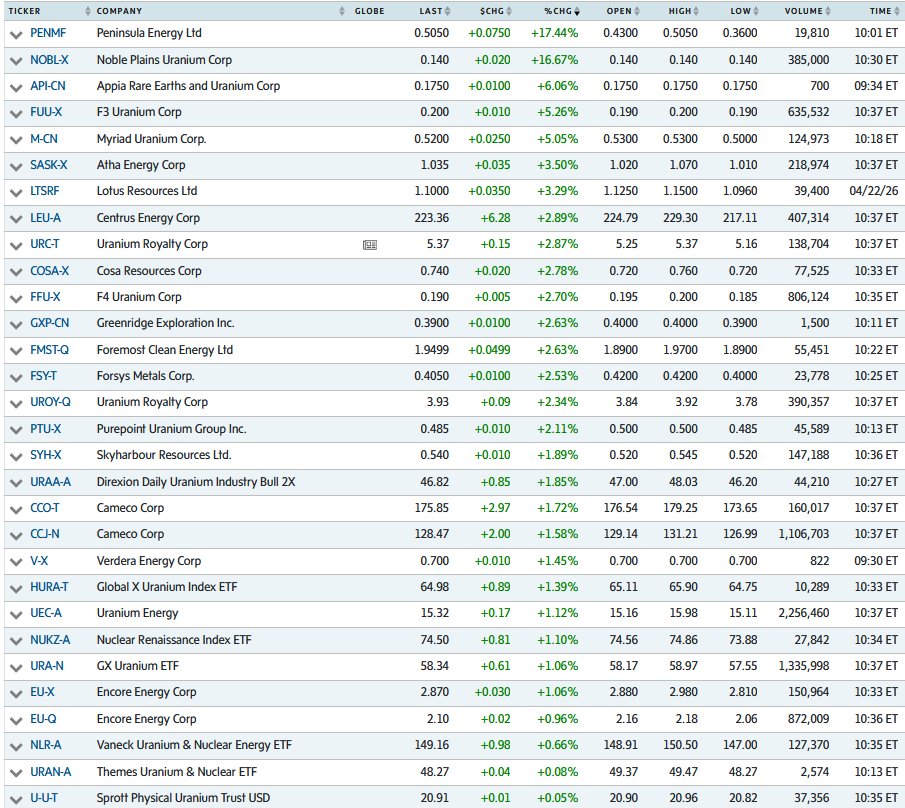
Task: Sort by LAST price column header
Action: click(435, 11)
